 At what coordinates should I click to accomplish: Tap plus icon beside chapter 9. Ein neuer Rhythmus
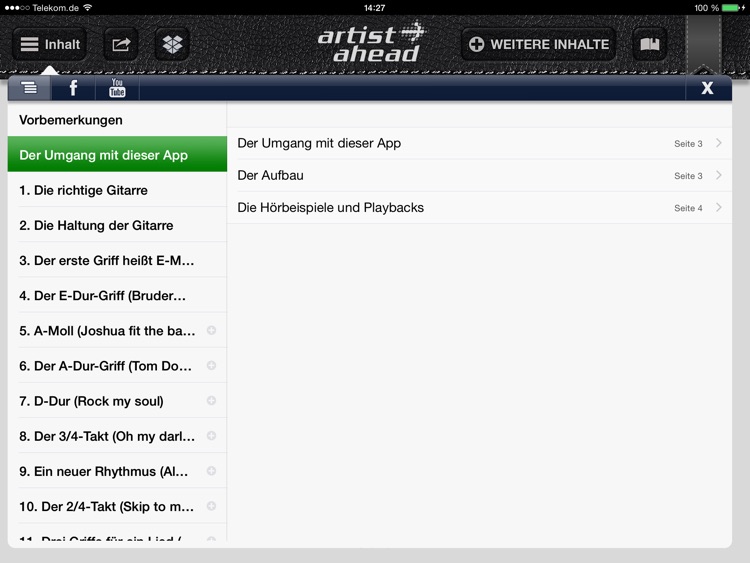211,471
